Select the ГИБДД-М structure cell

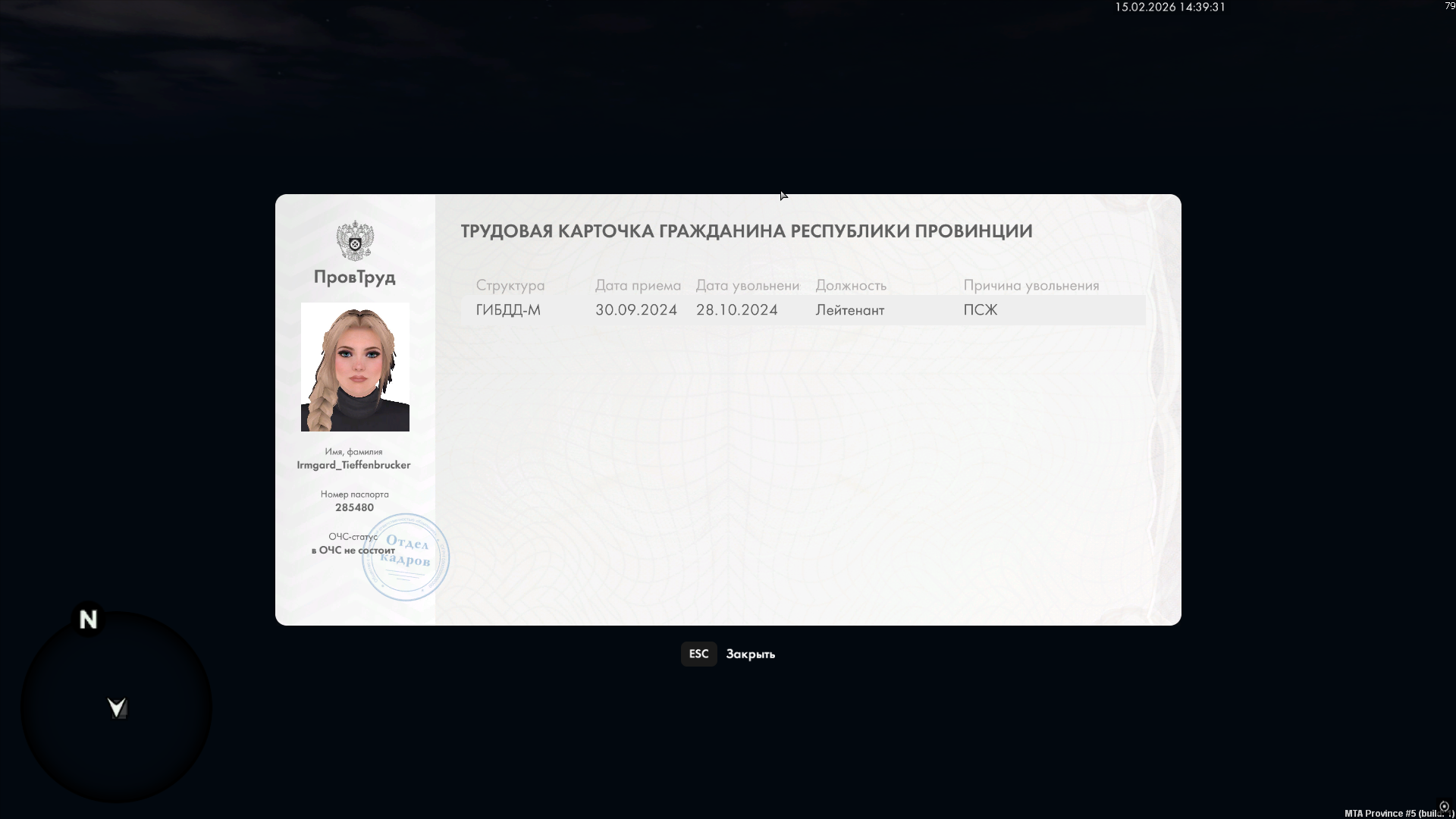[508, 310]
